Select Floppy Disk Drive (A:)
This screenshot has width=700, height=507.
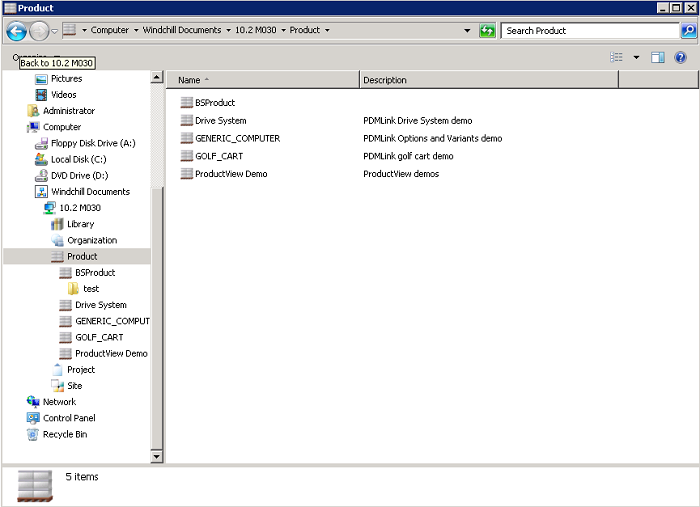(x=93, y=143)
